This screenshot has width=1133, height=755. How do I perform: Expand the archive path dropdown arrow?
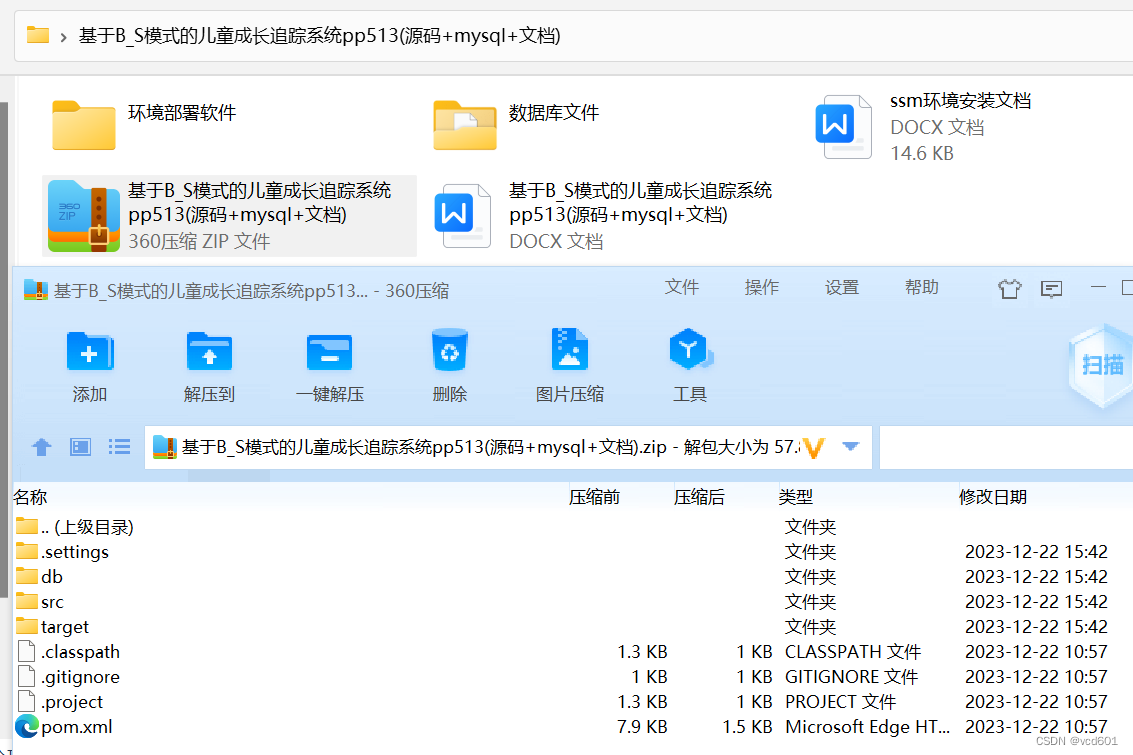[852, 446]
